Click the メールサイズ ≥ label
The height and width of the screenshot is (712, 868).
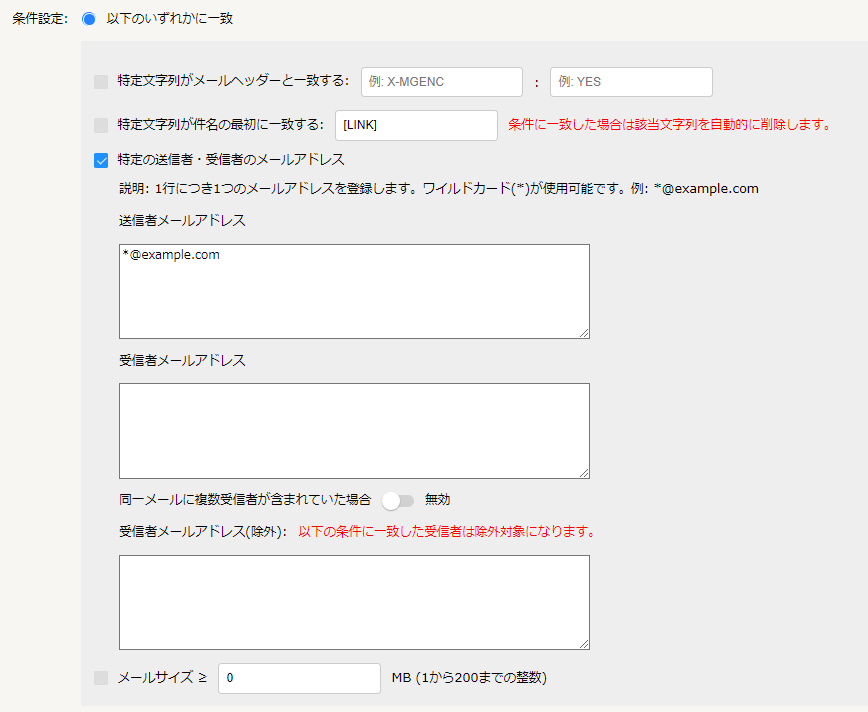(162, 678)
